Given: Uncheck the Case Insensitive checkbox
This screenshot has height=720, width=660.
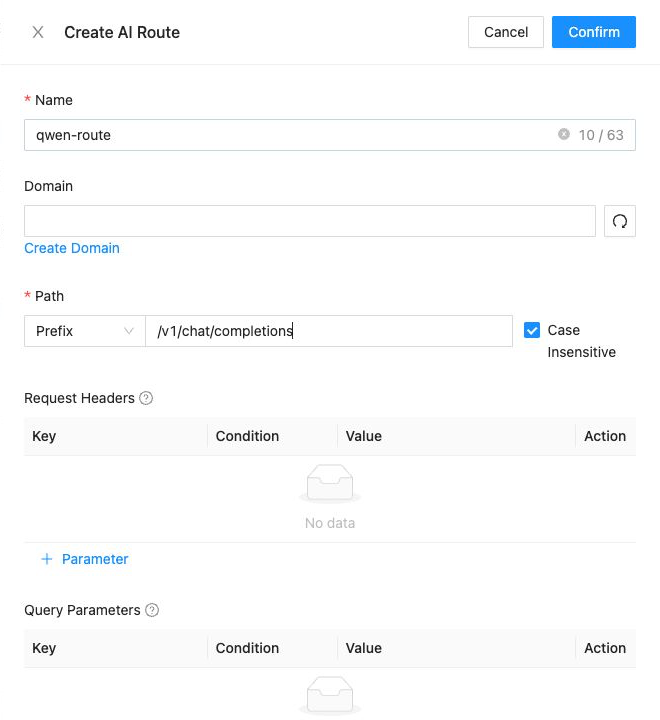Looking at the screenshot, I should (x=531, y=330).
